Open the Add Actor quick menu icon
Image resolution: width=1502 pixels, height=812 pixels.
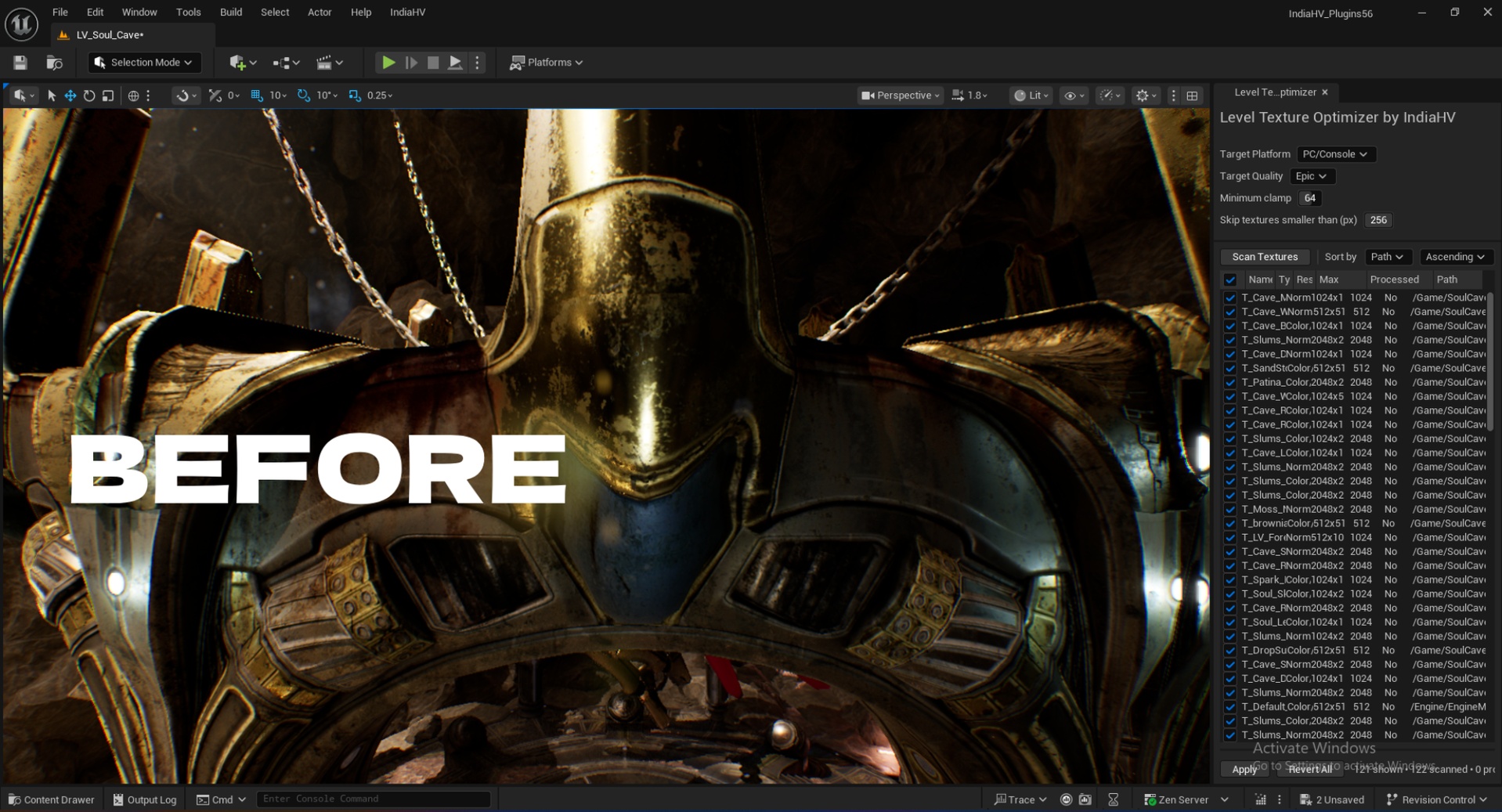pos(242,63)
